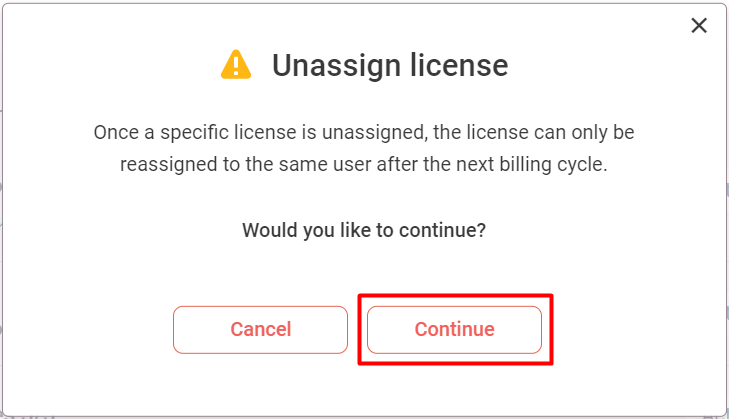
Task: Confirm unassigning with the Continue button
Action: (454, 330)
